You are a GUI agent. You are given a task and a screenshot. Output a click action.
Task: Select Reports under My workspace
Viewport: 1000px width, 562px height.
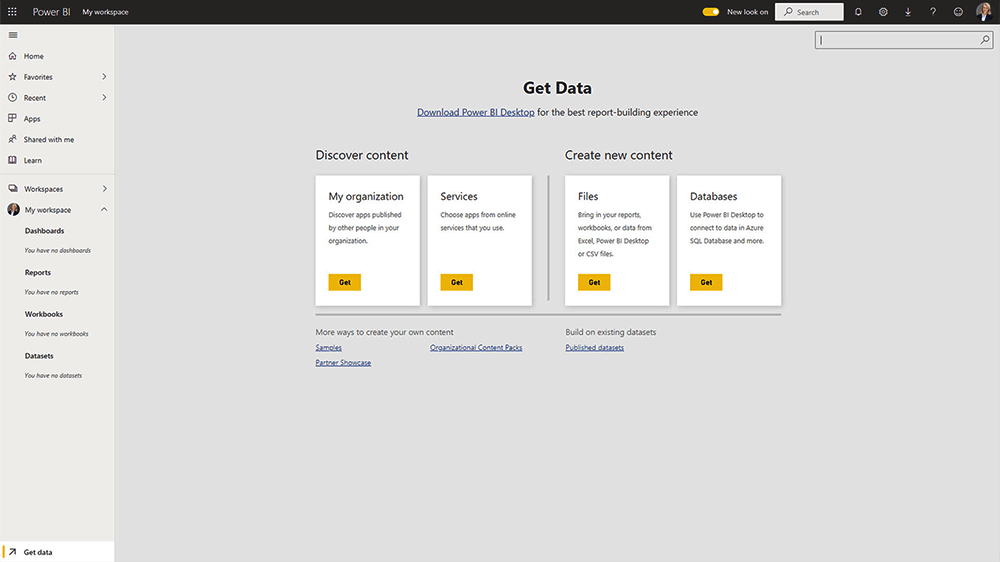pos(38,272)
